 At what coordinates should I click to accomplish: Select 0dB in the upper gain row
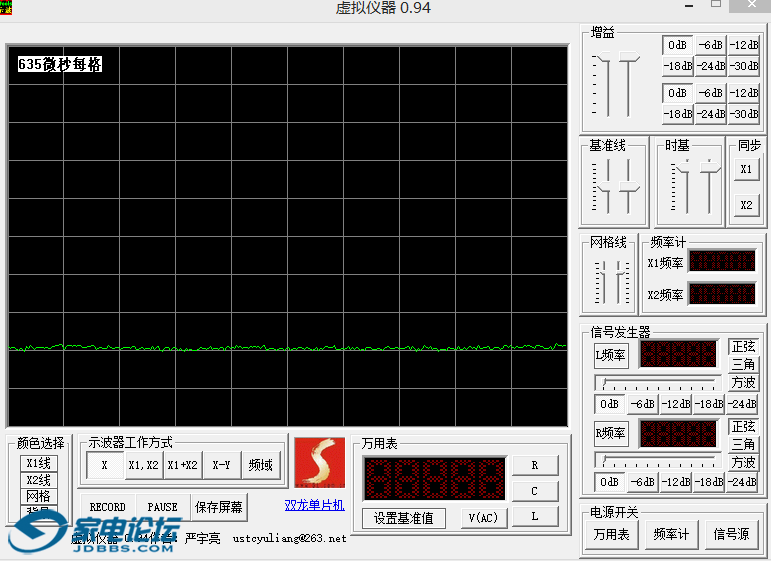click(678, 45)
